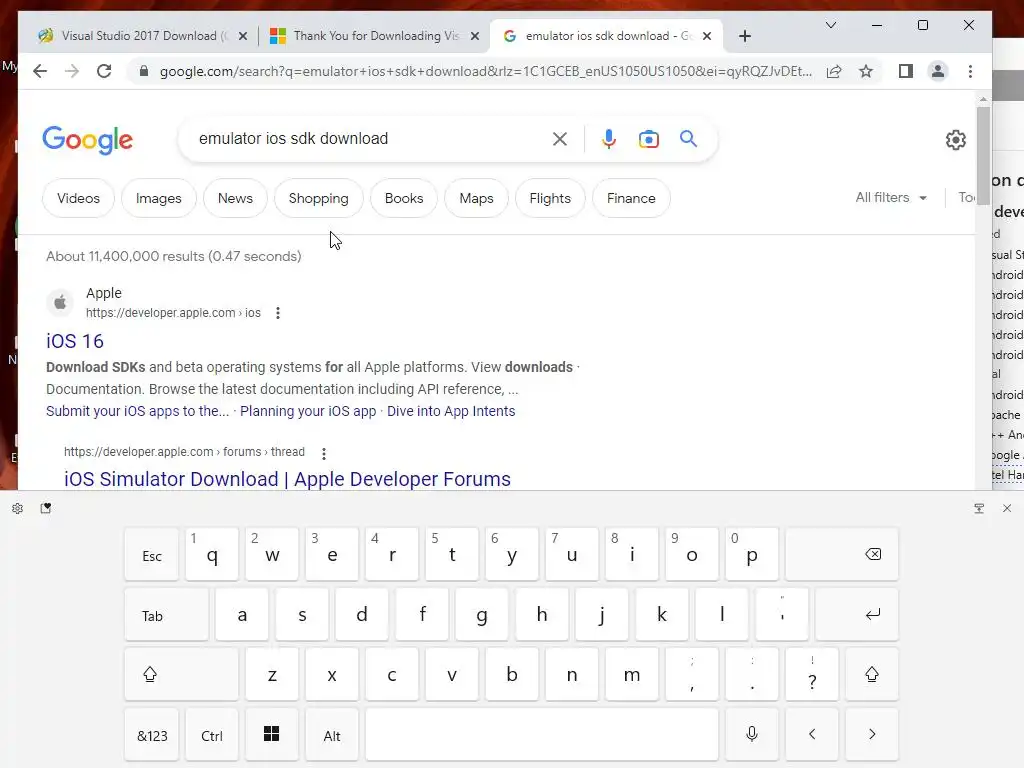The image size is (1024, 768).
Task: Submit search with the magnifier icon
Action: [x=688, y=138]
